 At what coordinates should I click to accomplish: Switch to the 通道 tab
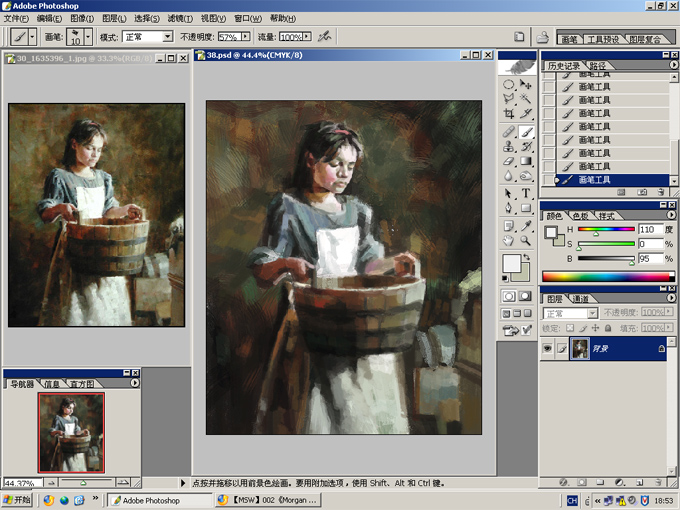pos(580,299)
